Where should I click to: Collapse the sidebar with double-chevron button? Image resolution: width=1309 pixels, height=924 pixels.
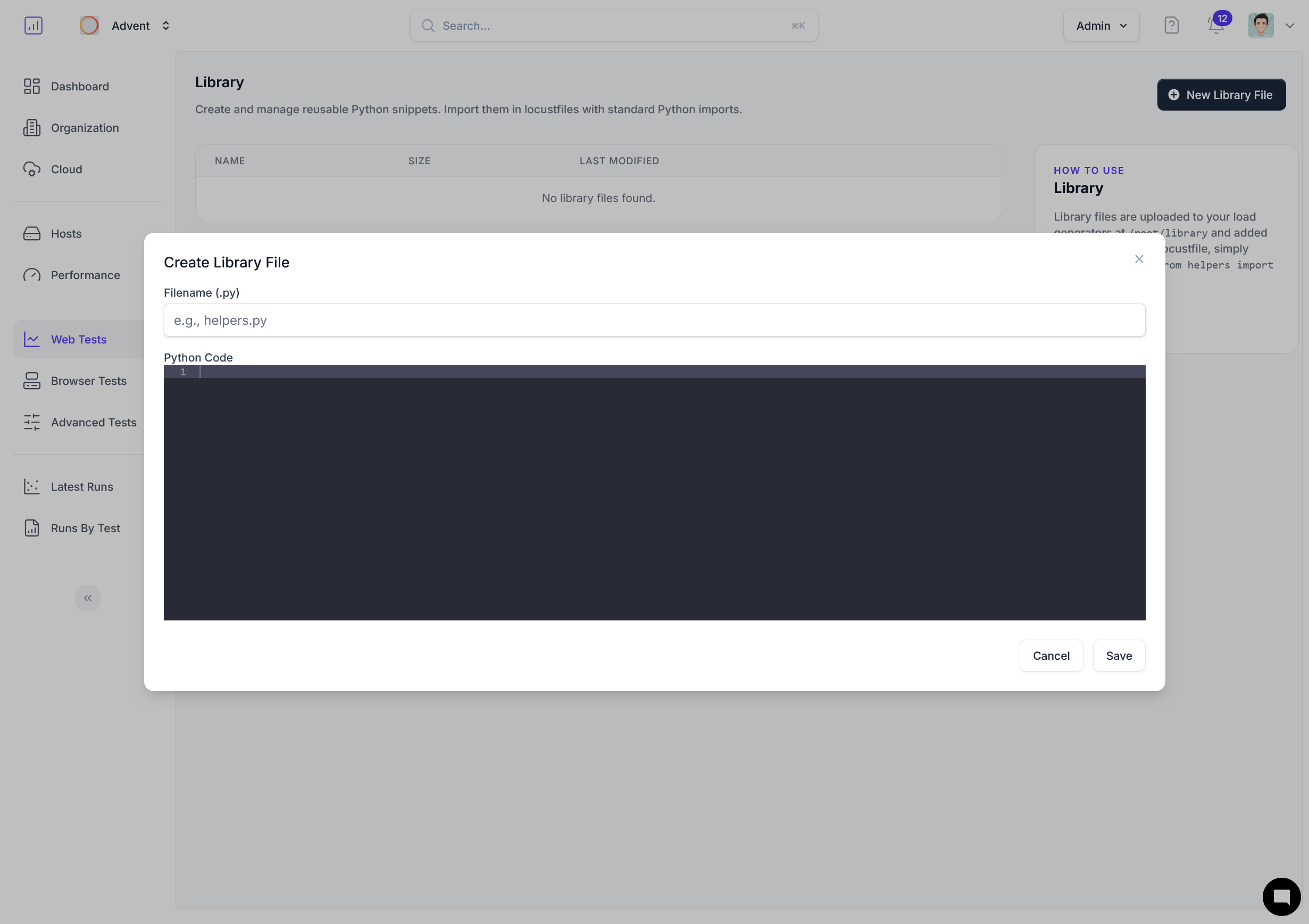88,598
